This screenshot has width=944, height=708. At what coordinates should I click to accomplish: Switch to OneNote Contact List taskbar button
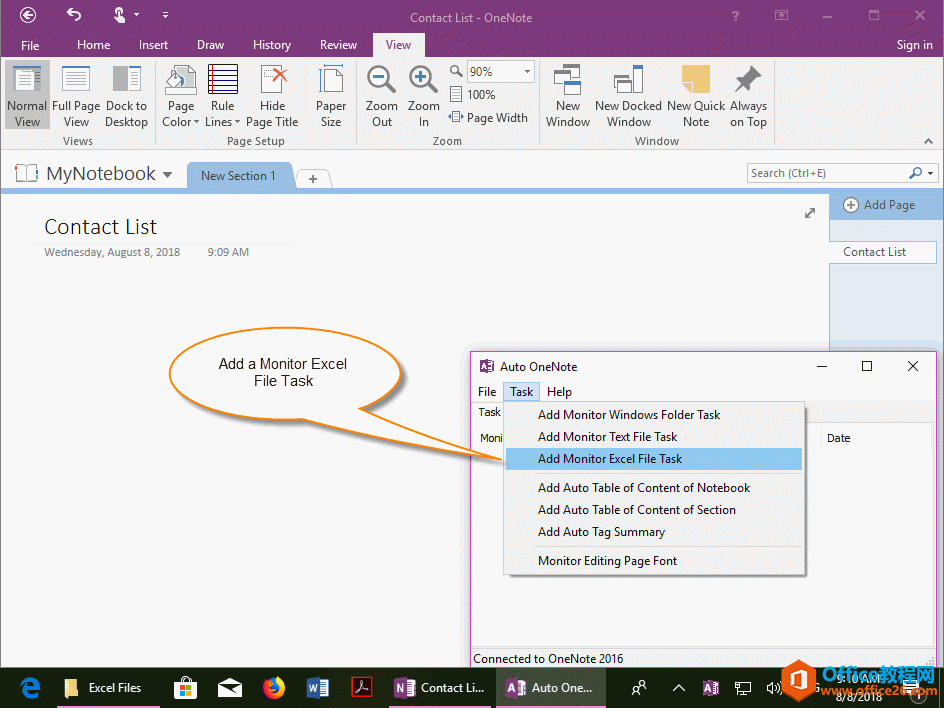pyautogui.click(x=441, y=688)
